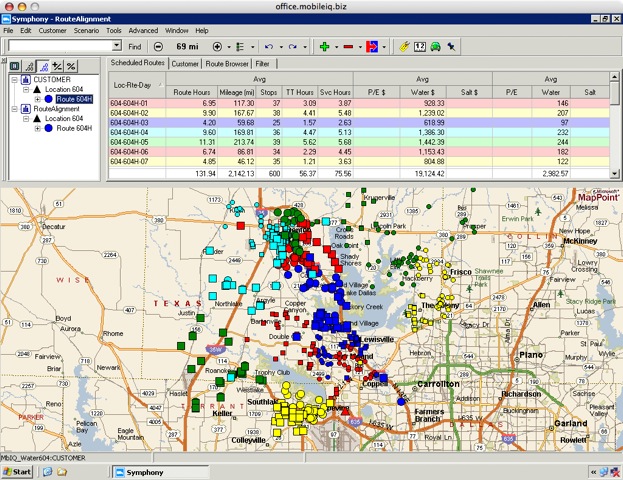Collapse the CUSTOMER tree node
623x480 pixels.
click(x=12, y=79)
